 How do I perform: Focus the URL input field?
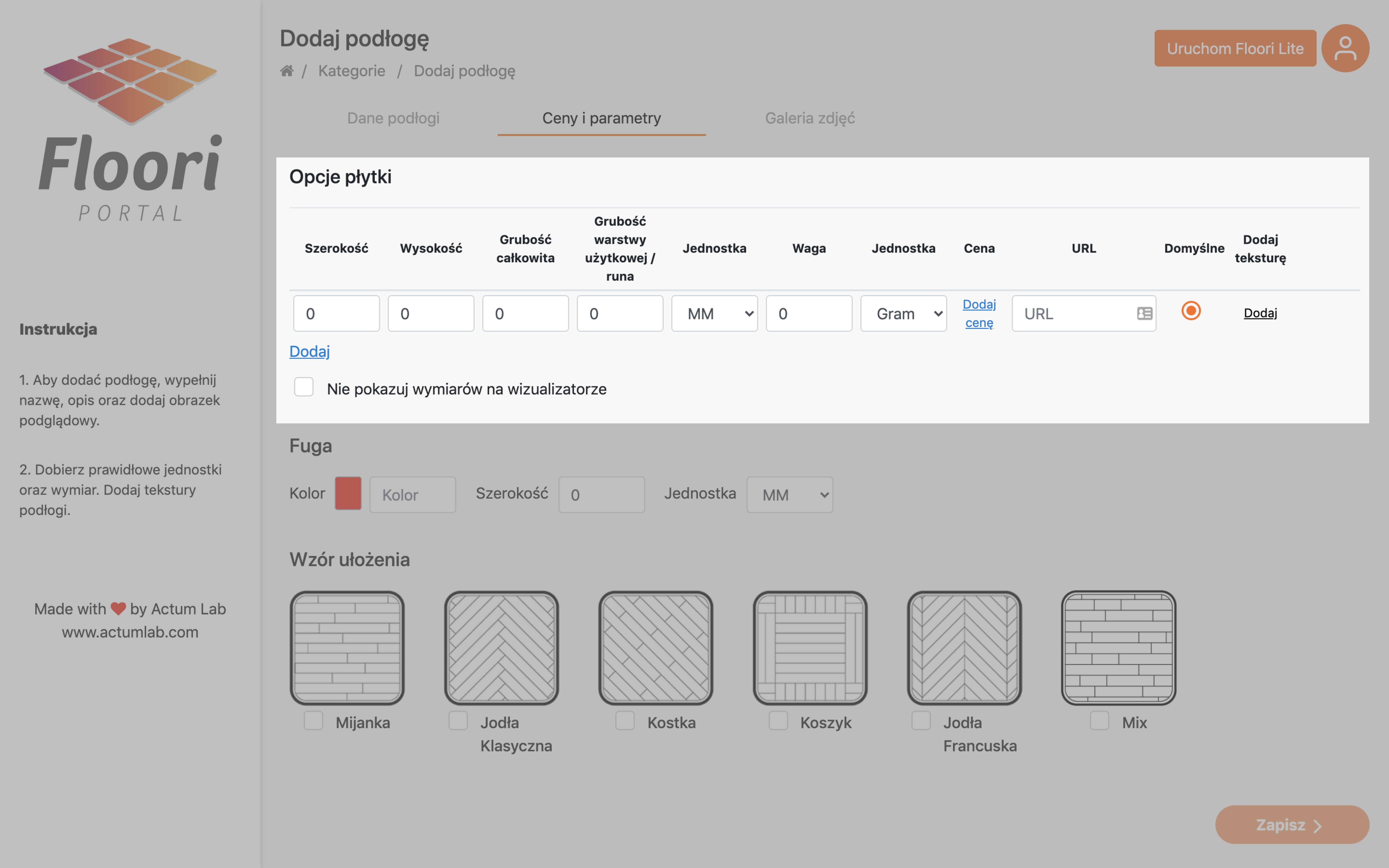[1084, 313]
